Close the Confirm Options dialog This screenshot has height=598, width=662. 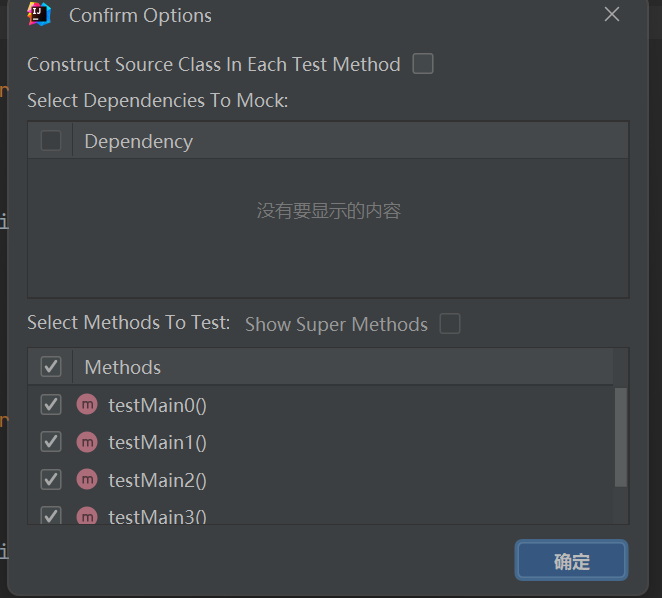click(x=612, y=14)
